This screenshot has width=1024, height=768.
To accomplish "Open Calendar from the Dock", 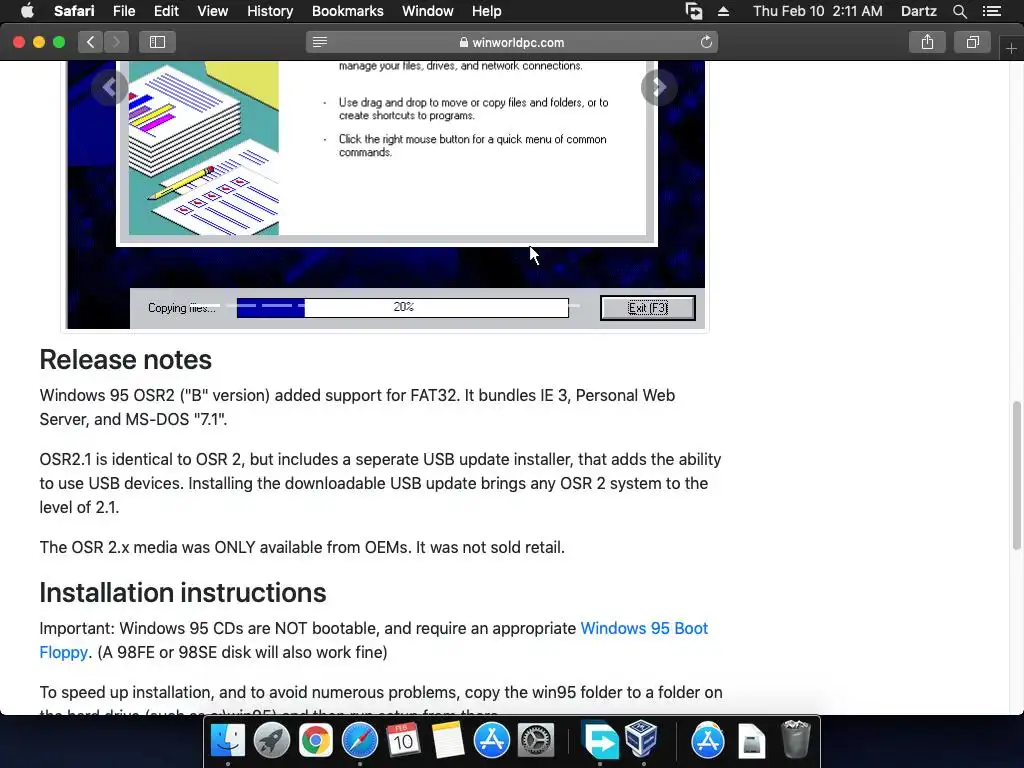I will (403, 741).
